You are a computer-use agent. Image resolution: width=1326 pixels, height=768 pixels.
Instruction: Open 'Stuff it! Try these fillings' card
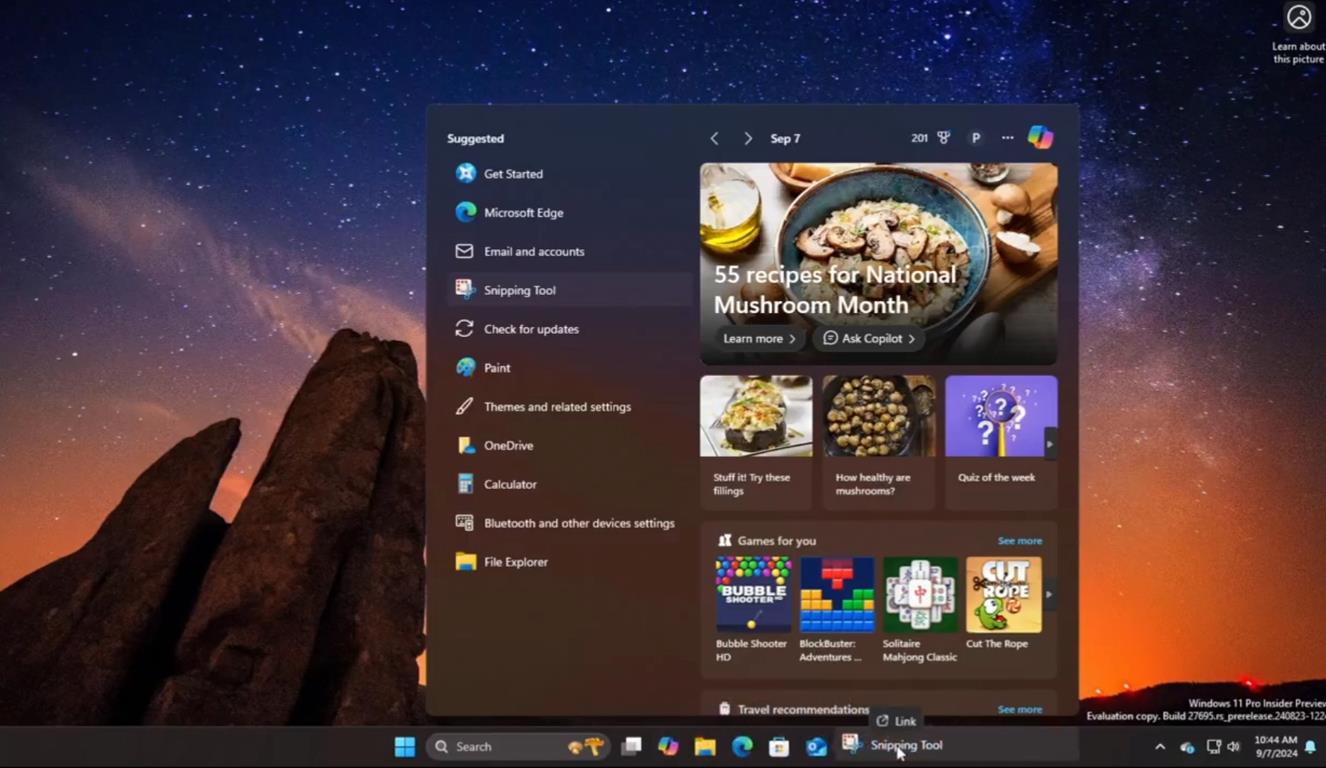click(x=756, y=442)
